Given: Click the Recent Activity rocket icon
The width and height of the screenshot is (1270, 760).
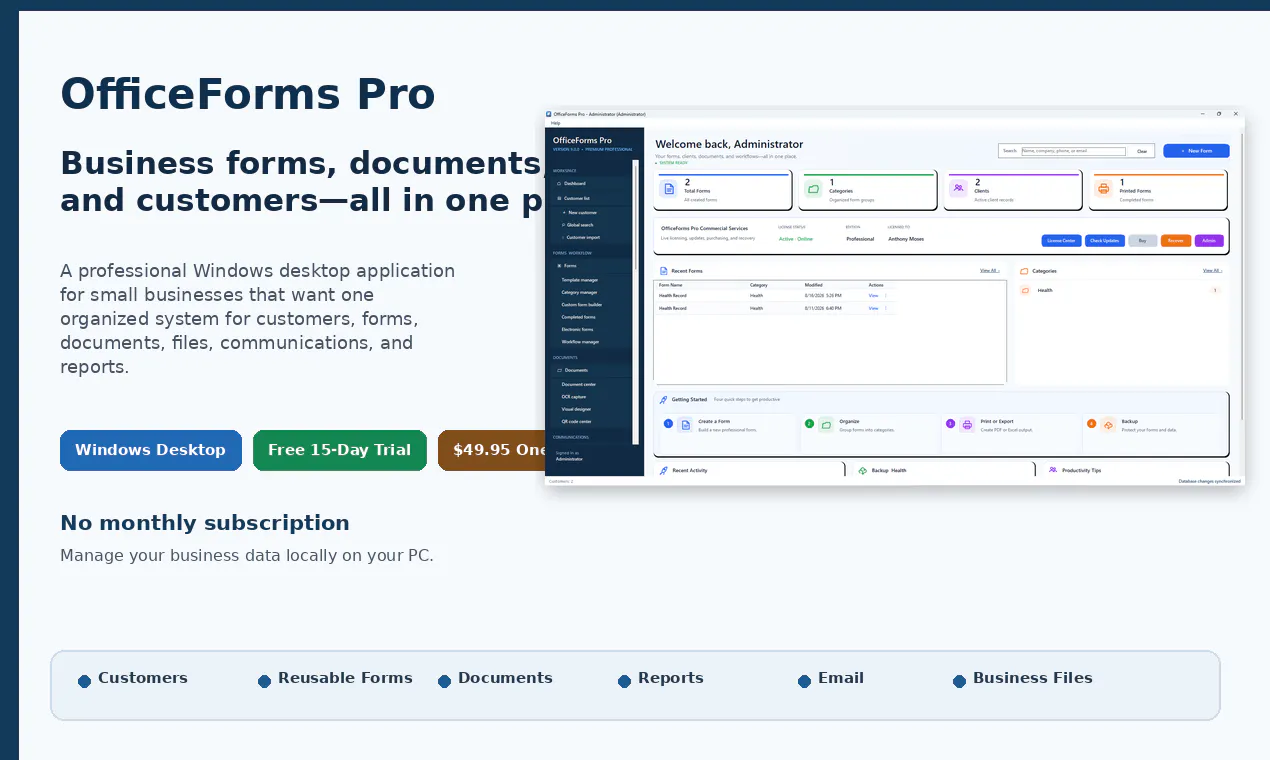Looking at the screenshot, I should [663, 470].
